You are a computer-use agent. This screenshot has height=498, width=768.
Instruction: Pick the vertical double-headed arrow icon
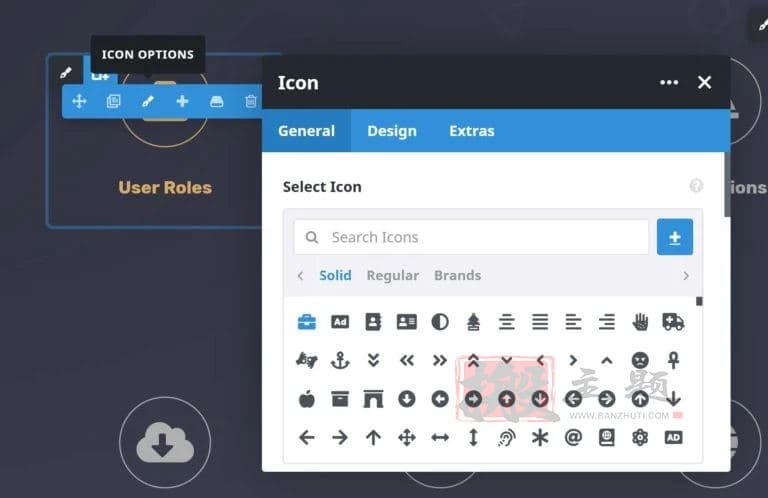pyautogui.click(x=473, y=437)
